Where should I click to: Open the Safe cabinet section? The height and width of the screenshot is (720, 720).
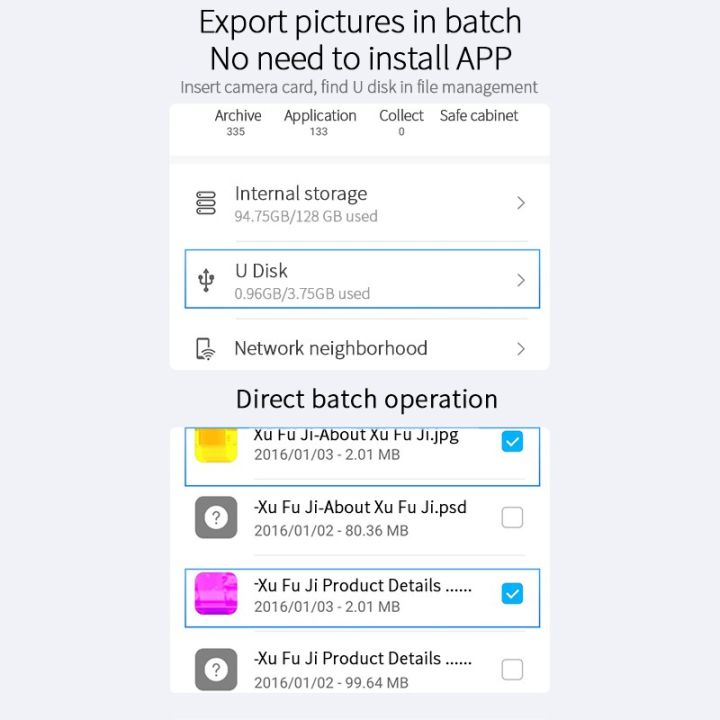(479, 116)
